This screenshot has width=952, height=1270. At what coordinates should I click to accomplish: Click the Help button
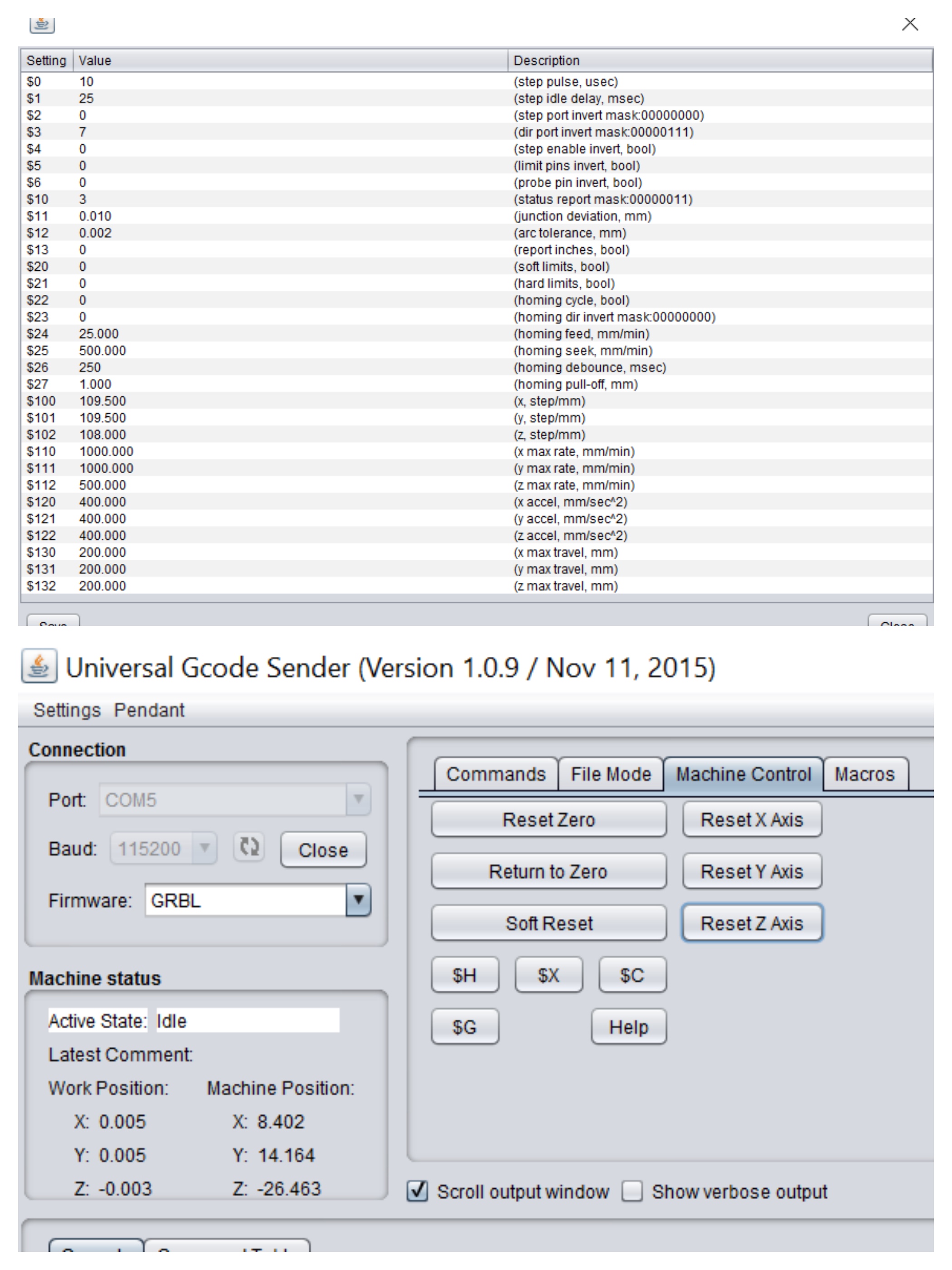tap(629, 1026)
